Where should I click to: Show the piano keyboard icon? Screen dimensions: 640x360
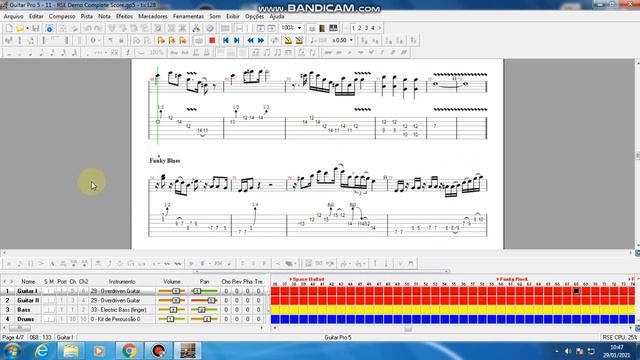333,28
